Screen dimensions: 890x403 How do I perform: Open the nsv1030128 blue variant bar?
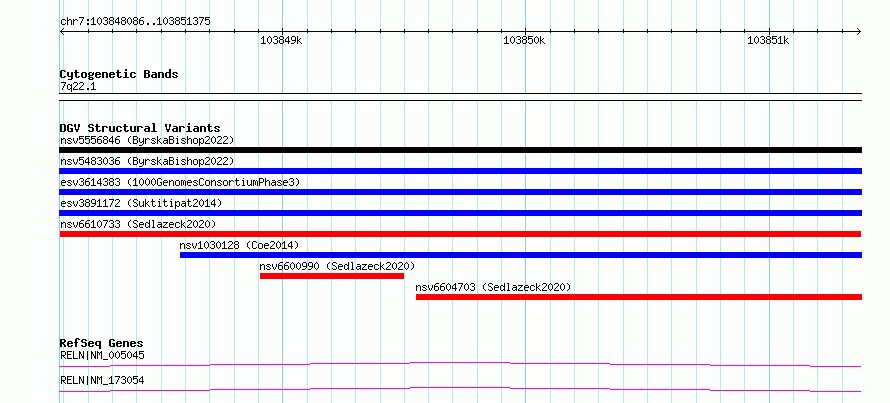point(520,255)
